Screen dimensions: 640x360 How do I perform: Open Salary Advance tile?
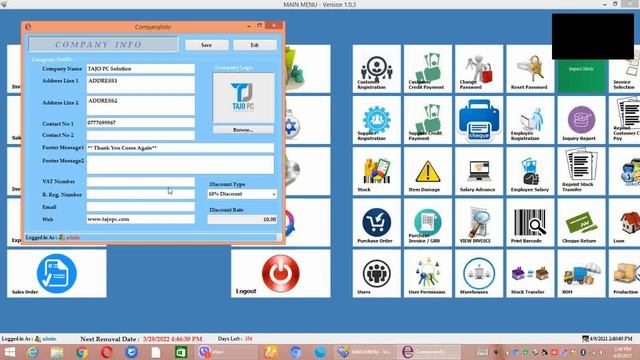tap(479, 171)
